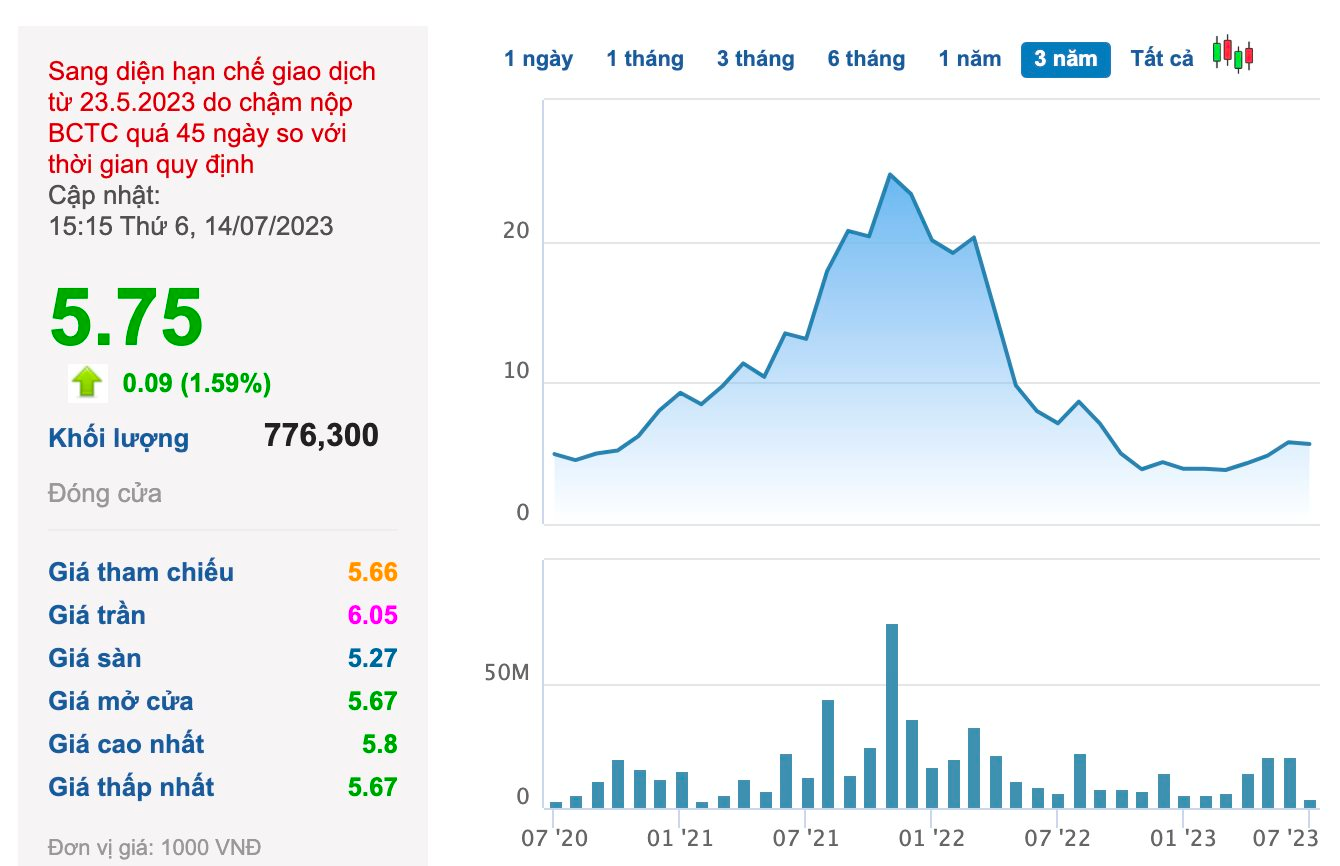Click the 'Khối lượng' label
1340x866 pixels.
point(118,438)
